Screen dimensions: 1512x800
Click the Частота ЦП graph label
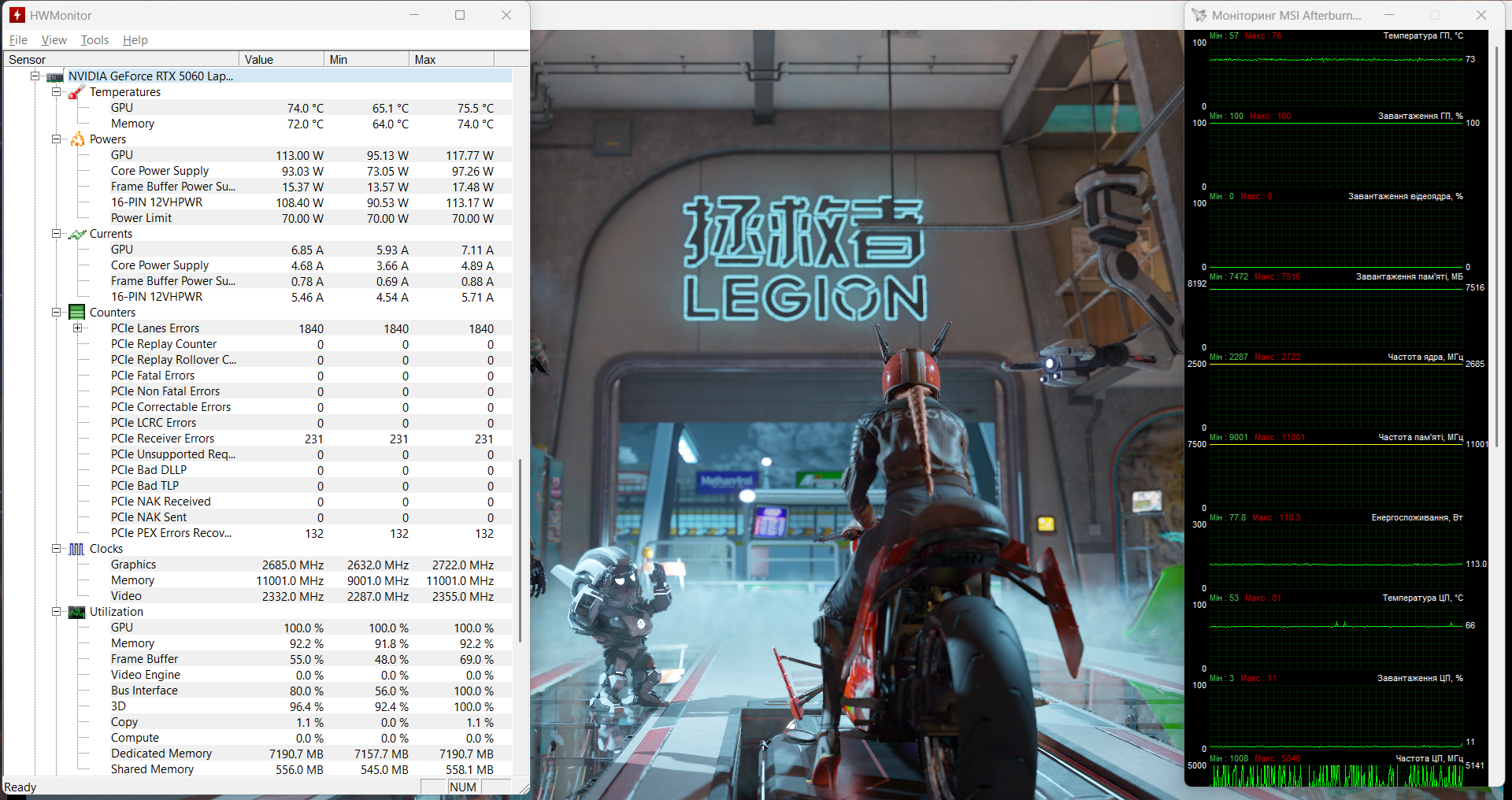pyautogui.click(x=1429, y=758)
